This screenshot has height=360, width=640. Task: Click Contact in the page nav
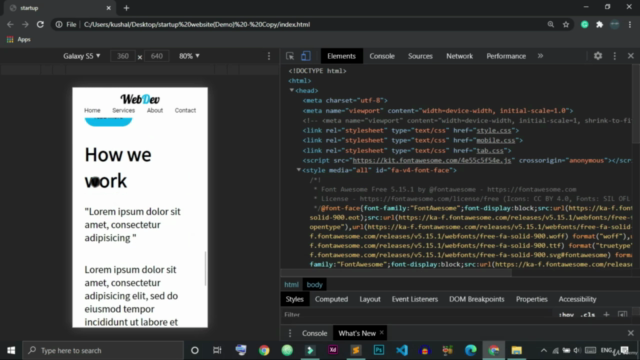point(185,110)
